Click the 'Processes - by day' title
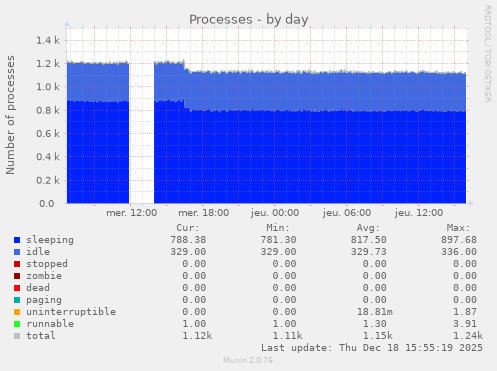Viewport: 497px width, 371px height. [x=249, y=20]
